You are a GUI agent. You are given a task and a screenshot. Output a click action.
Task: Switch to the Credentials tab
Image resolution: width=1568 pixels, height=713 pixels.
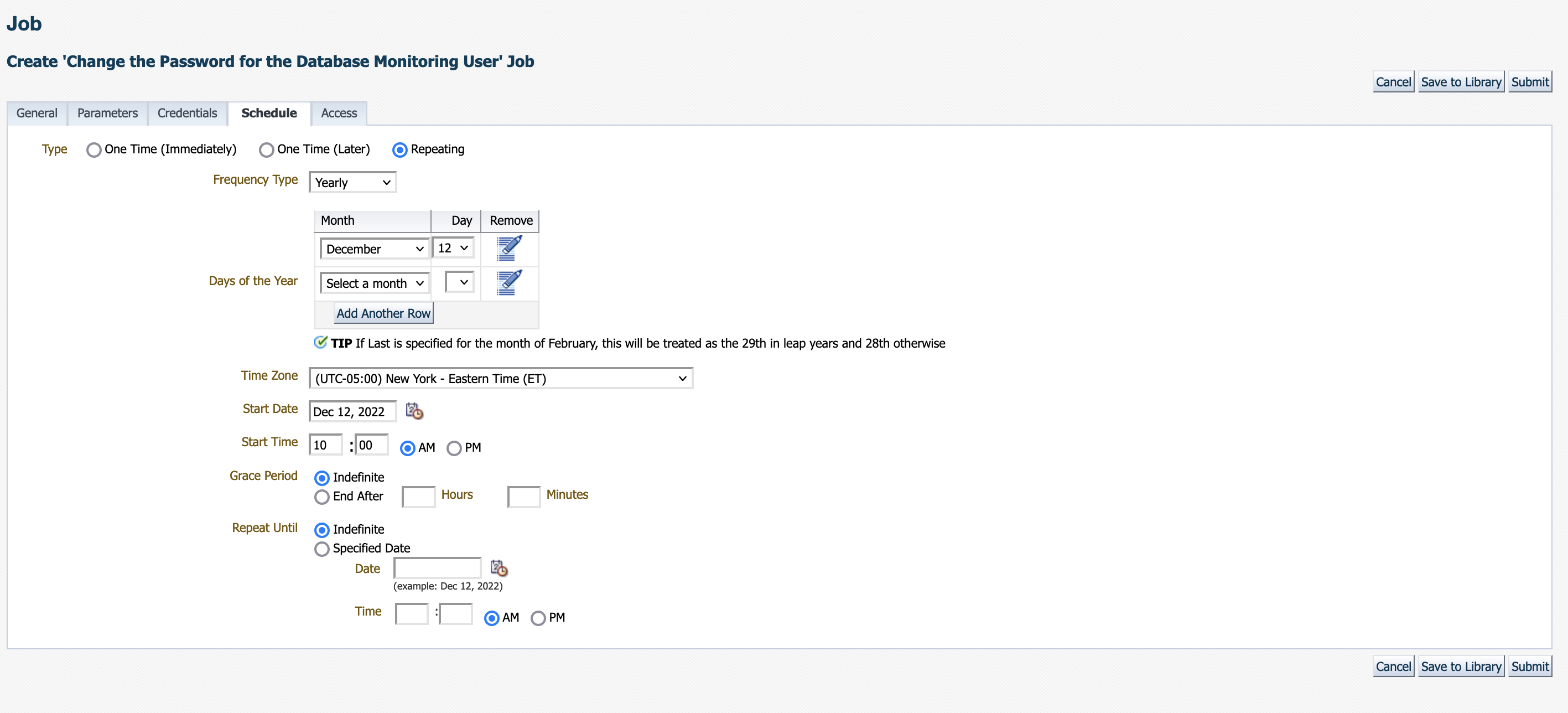pos(187,113)
